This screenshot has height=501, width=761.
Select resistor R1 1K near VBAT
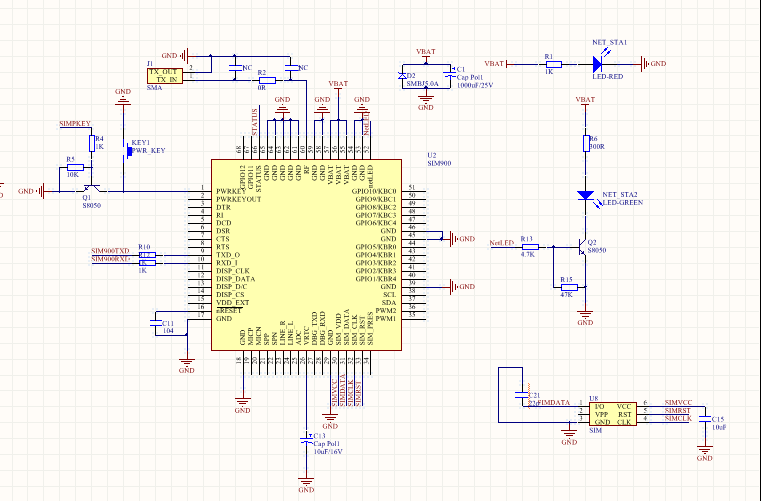(553, 64)
